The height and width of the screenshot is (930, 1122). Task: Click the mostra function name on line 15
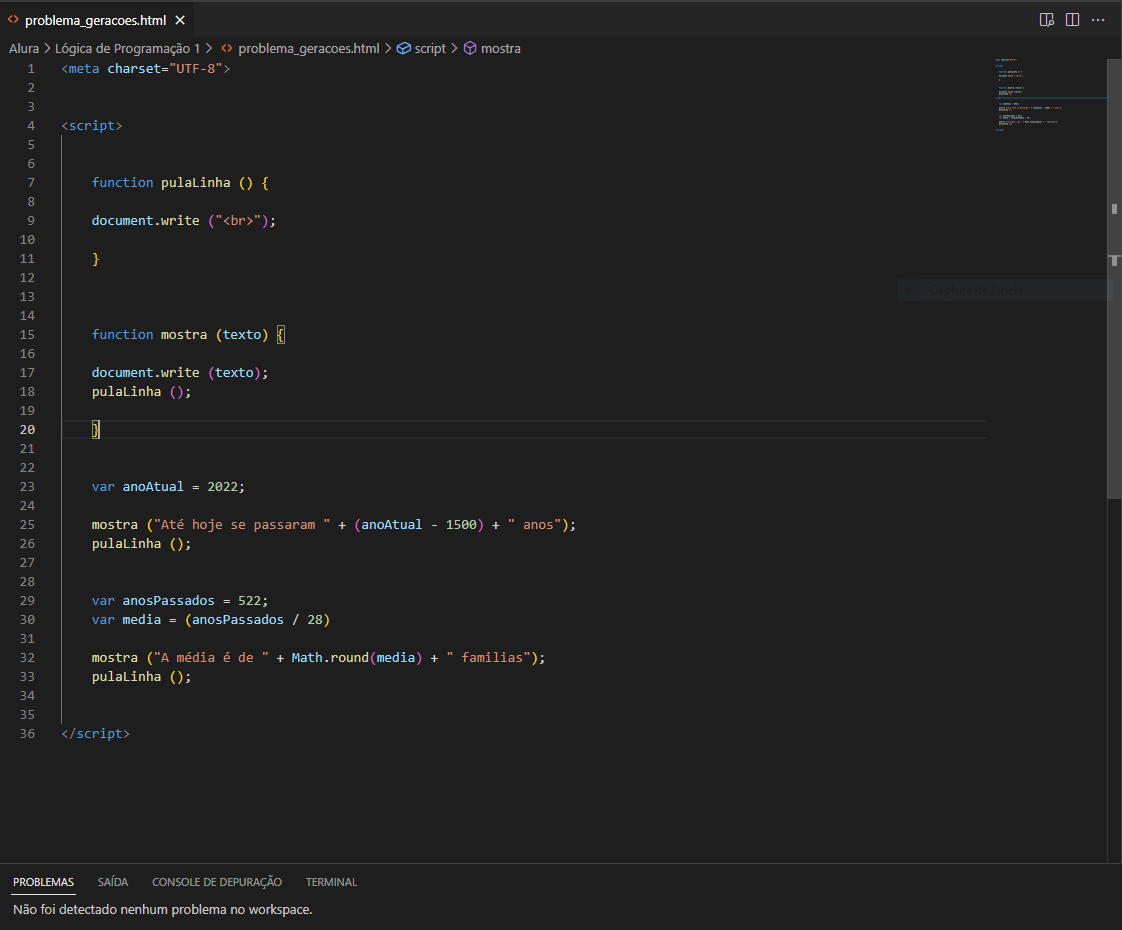[184, 335]
